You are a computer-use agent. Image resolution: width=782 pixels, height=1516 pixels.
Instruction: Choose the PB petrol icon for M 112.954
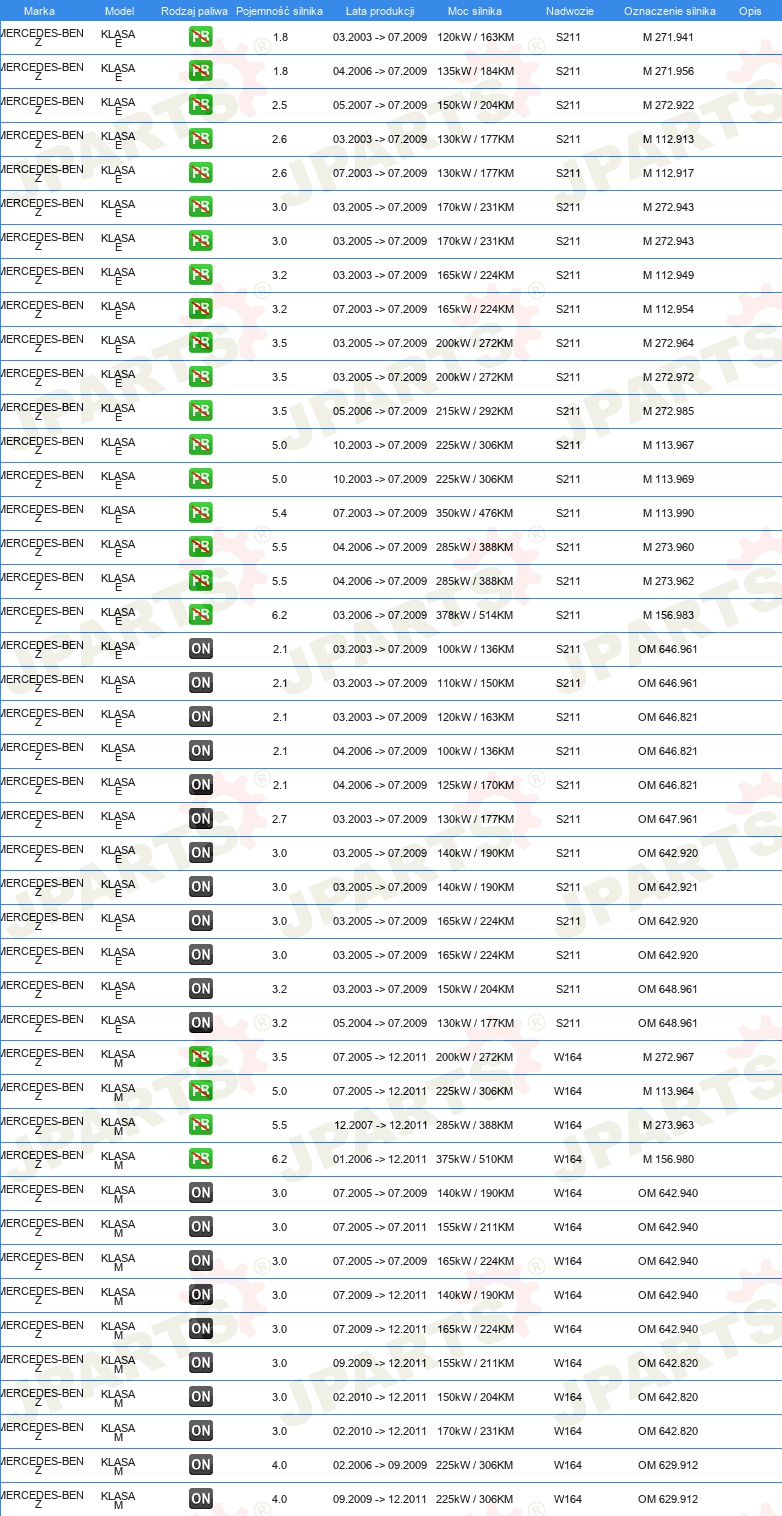pos(201,309)
